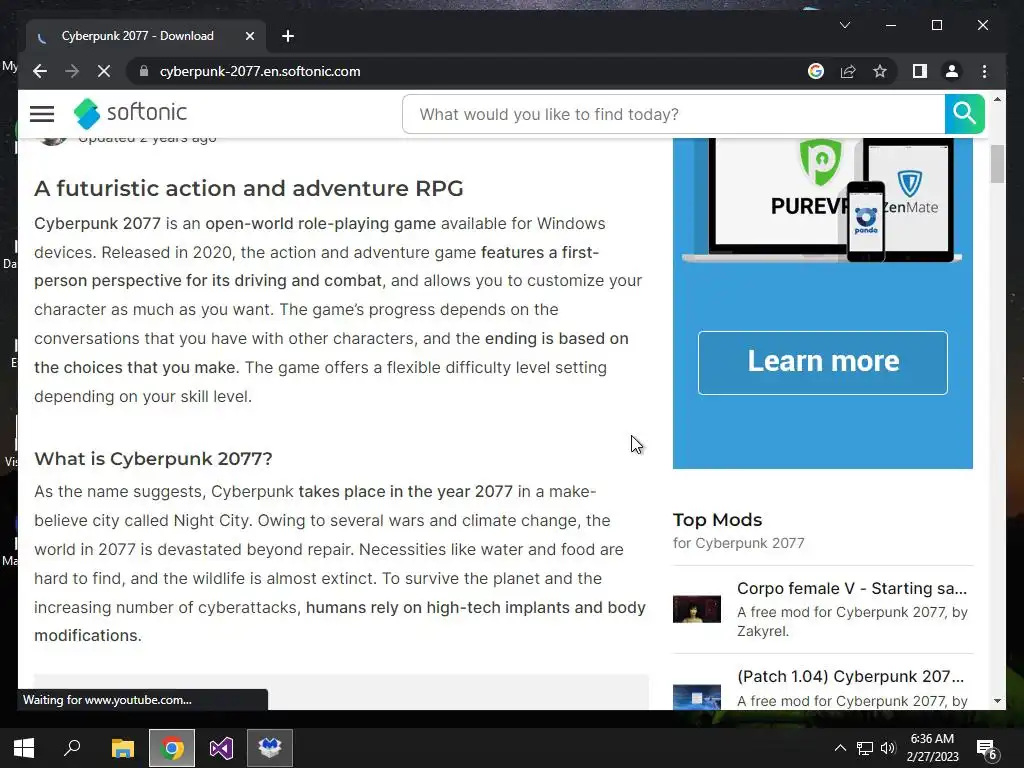Viewport: 1024px width, 768px height.
Task: Click the Google icon in address bar
Action: point(816,71)
